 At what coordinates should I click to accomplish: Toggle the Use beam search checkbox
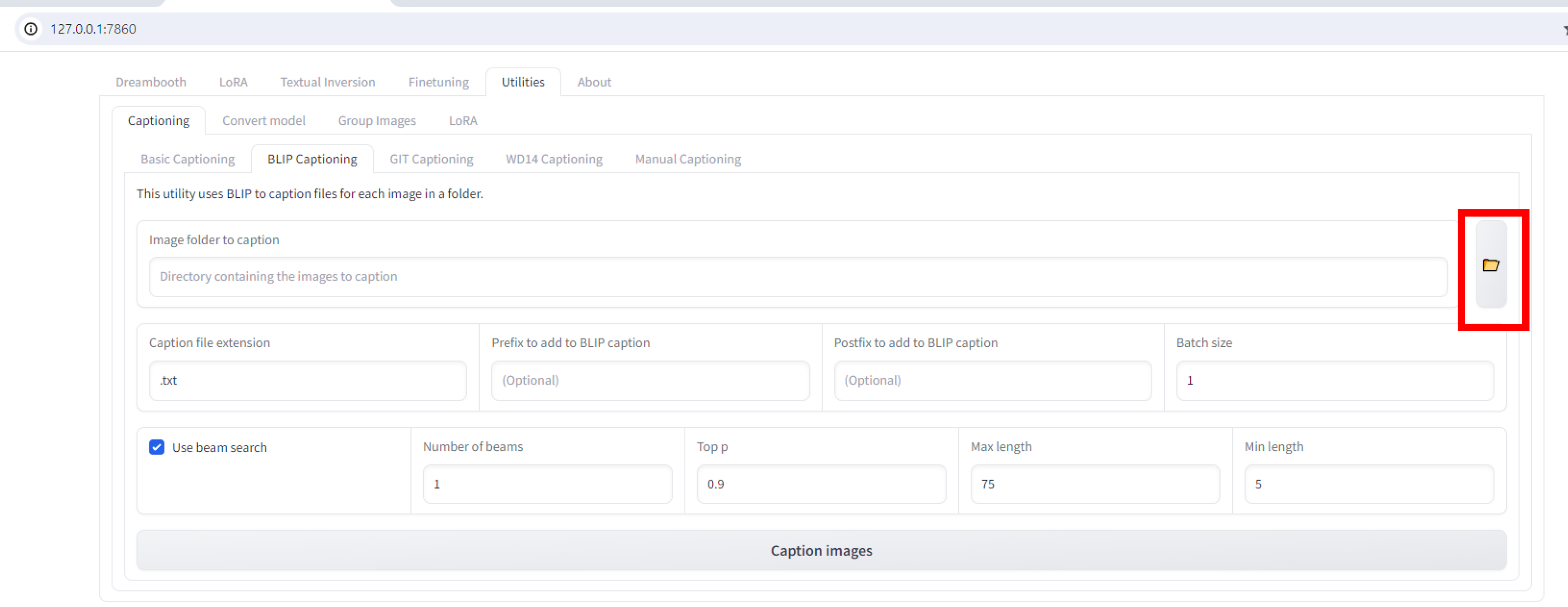(157, 448)
